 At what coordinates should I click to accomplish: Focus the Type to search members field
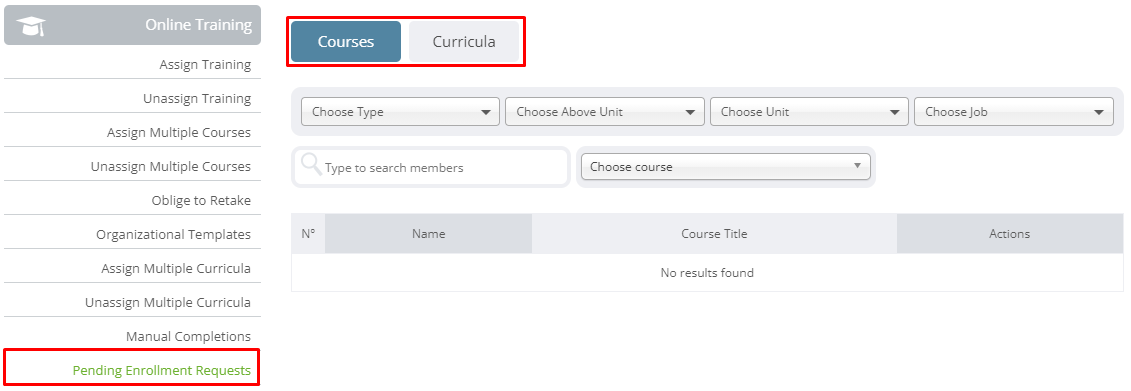click(x=431, y=167)
